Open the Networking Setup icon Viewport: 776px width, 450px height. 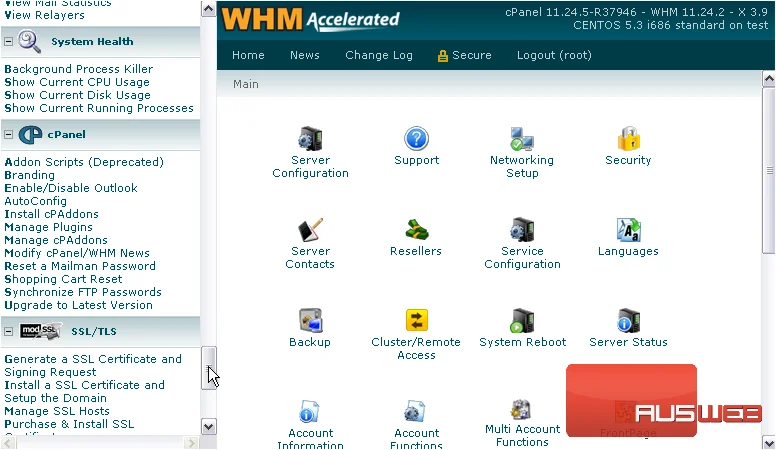click(x=522, y=139)
